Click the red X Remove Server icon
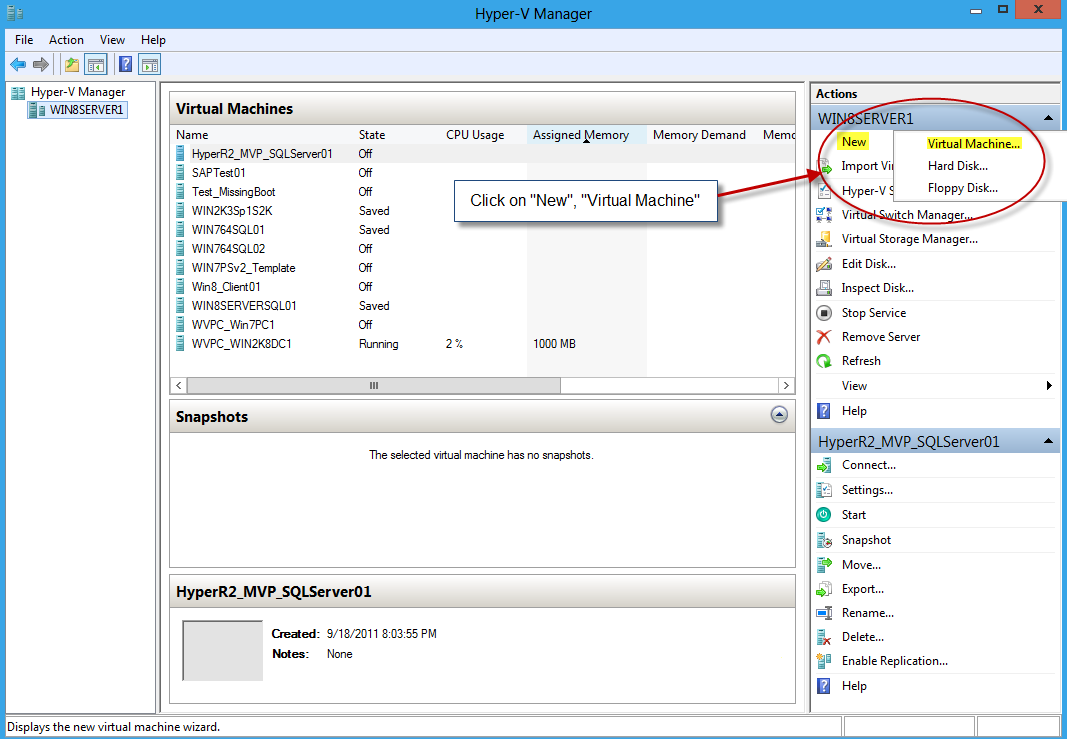1067x739 pixels. pyautogui.click(x=824, y=337)
